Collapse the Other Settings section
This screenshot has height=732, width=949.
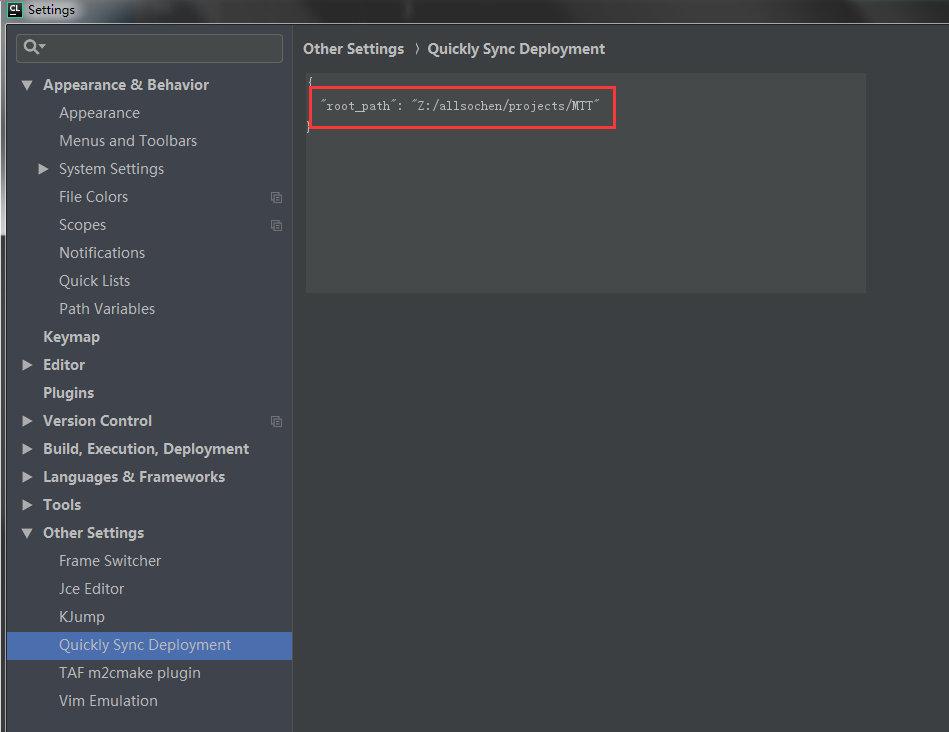27,533
